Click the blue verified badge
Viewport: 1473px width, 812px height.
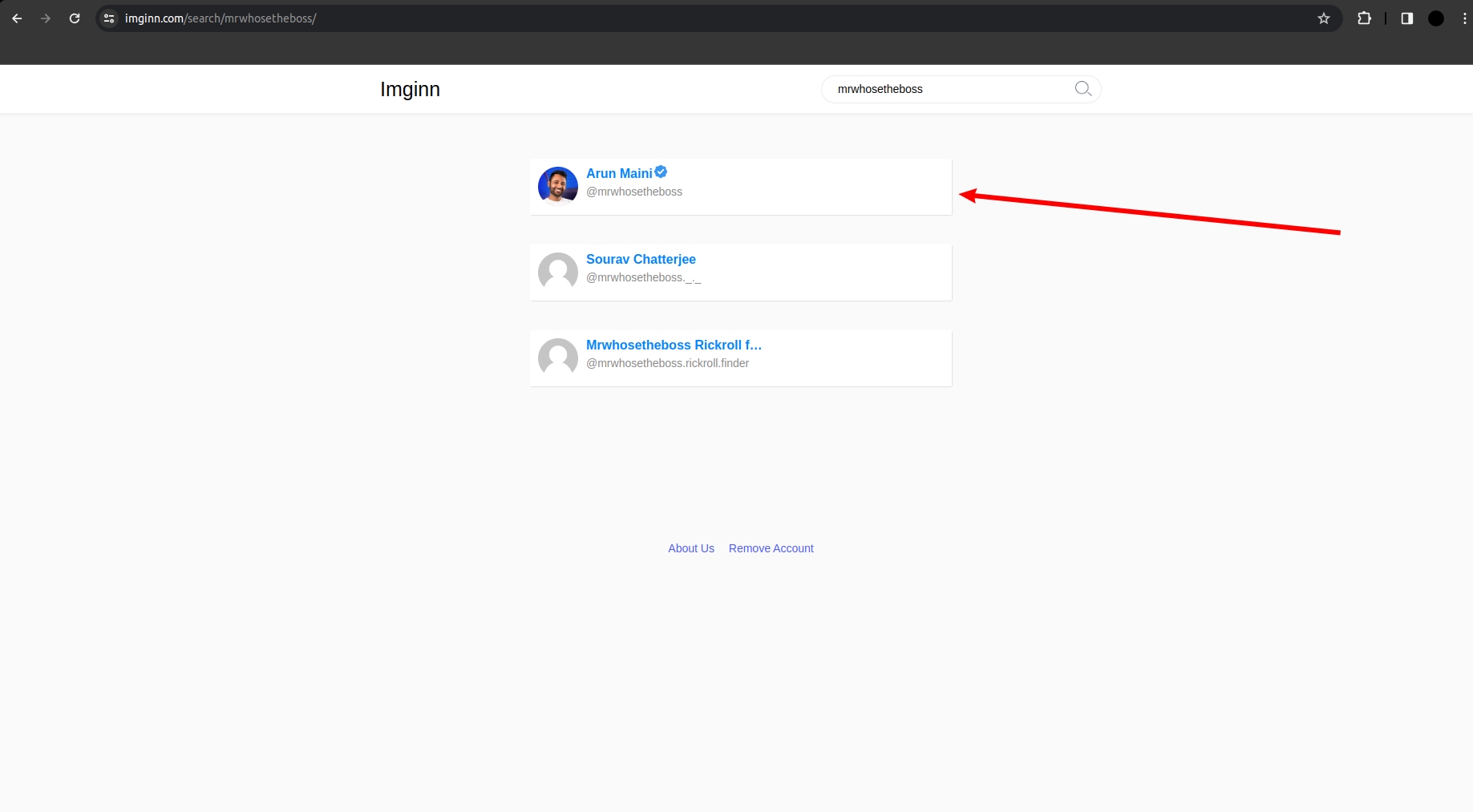pos(661,172)
